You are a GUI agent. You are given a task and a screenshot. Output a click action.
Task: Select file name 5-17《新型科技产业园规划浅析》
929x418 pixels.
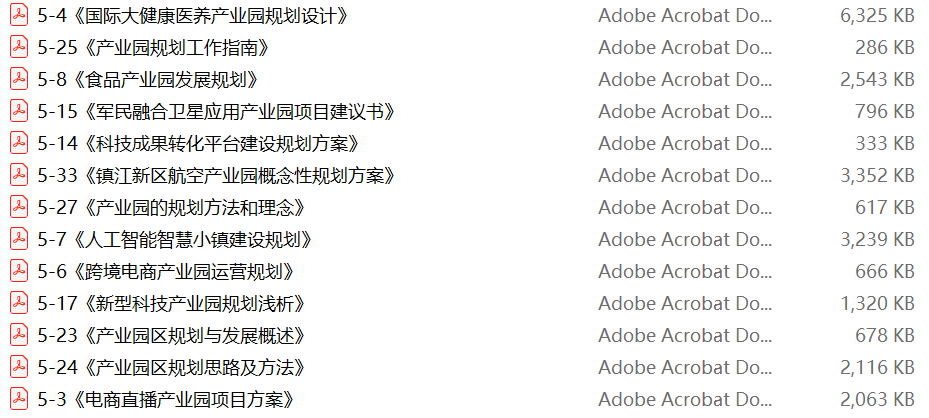(x=172, y=304)
